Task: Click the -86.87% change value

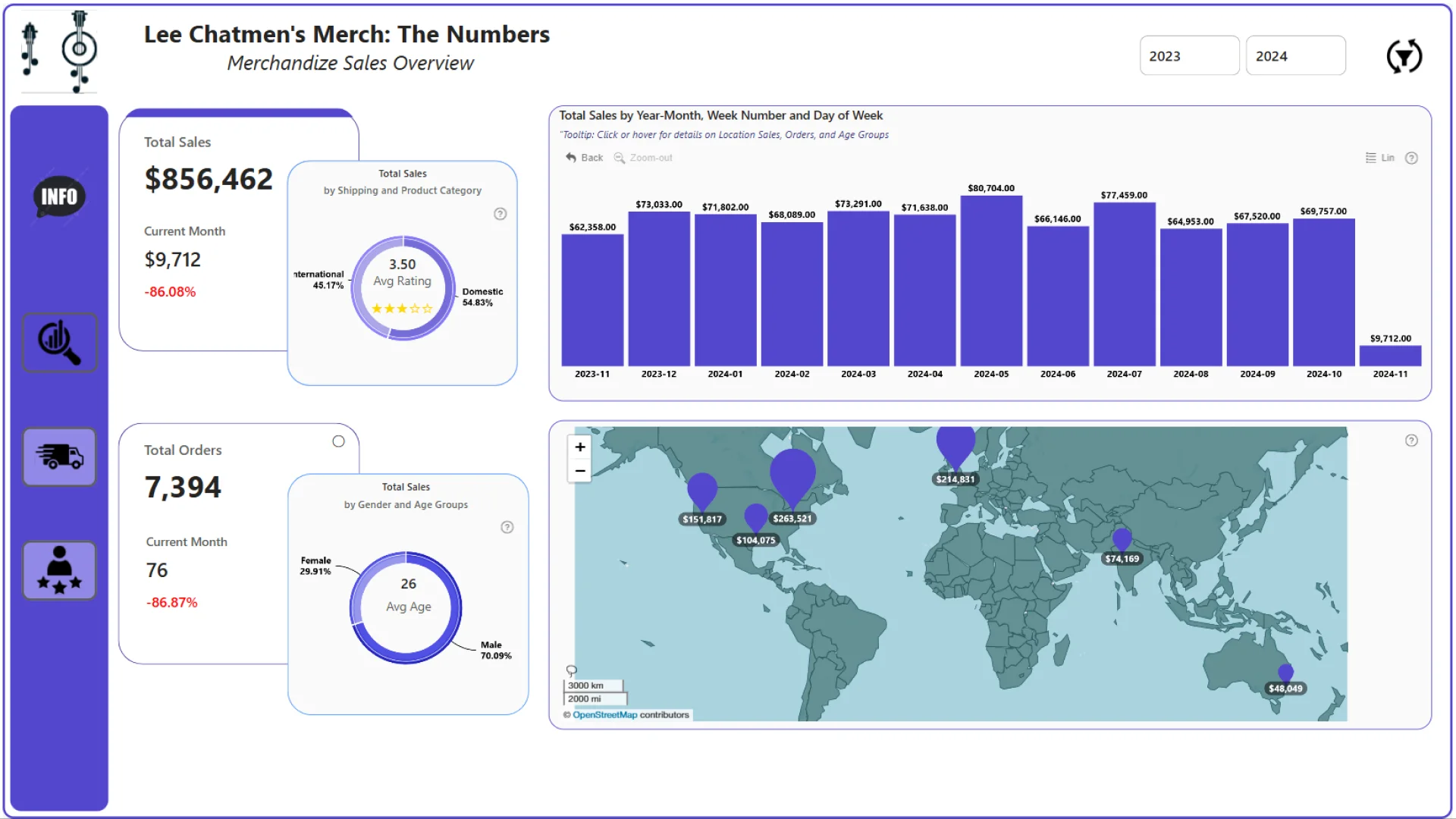Action: [x=171, y=603]
